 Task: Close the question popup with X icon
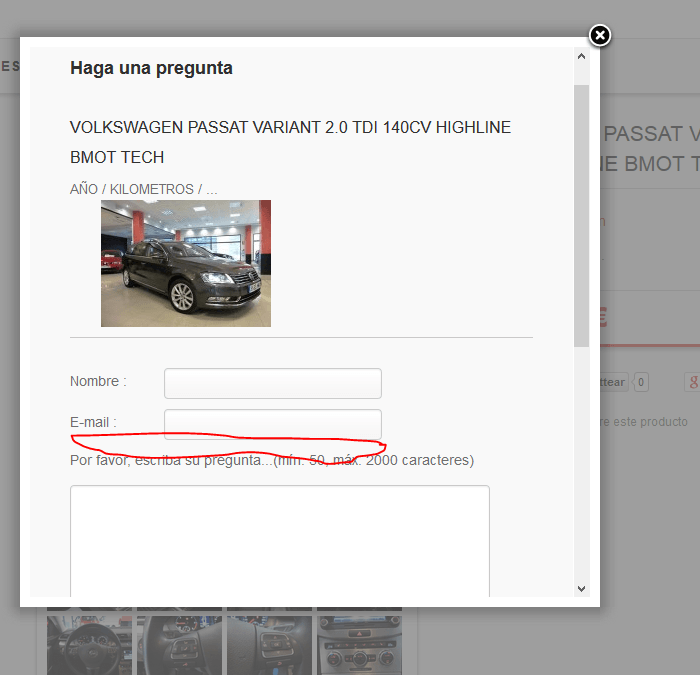(600, 35)
